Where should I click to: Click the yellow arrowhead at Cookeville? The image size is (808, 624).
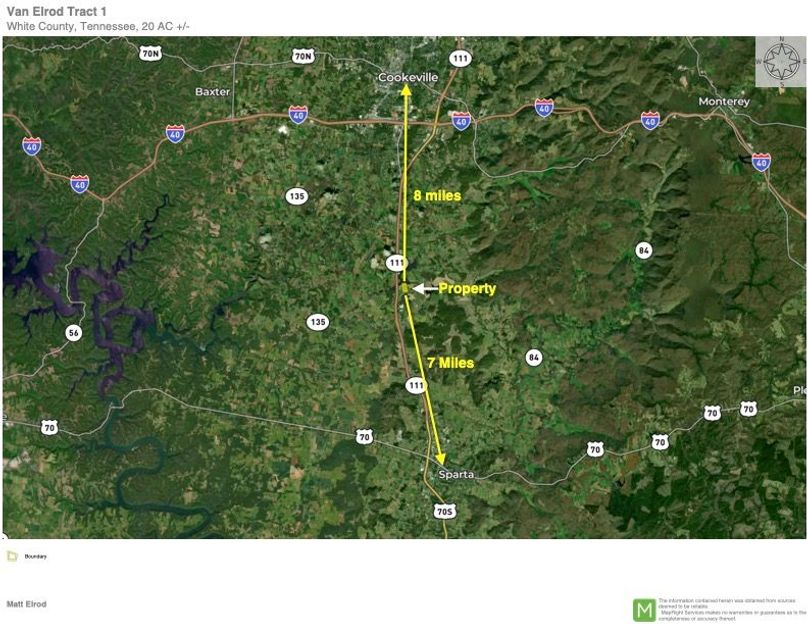coord(407,91)
